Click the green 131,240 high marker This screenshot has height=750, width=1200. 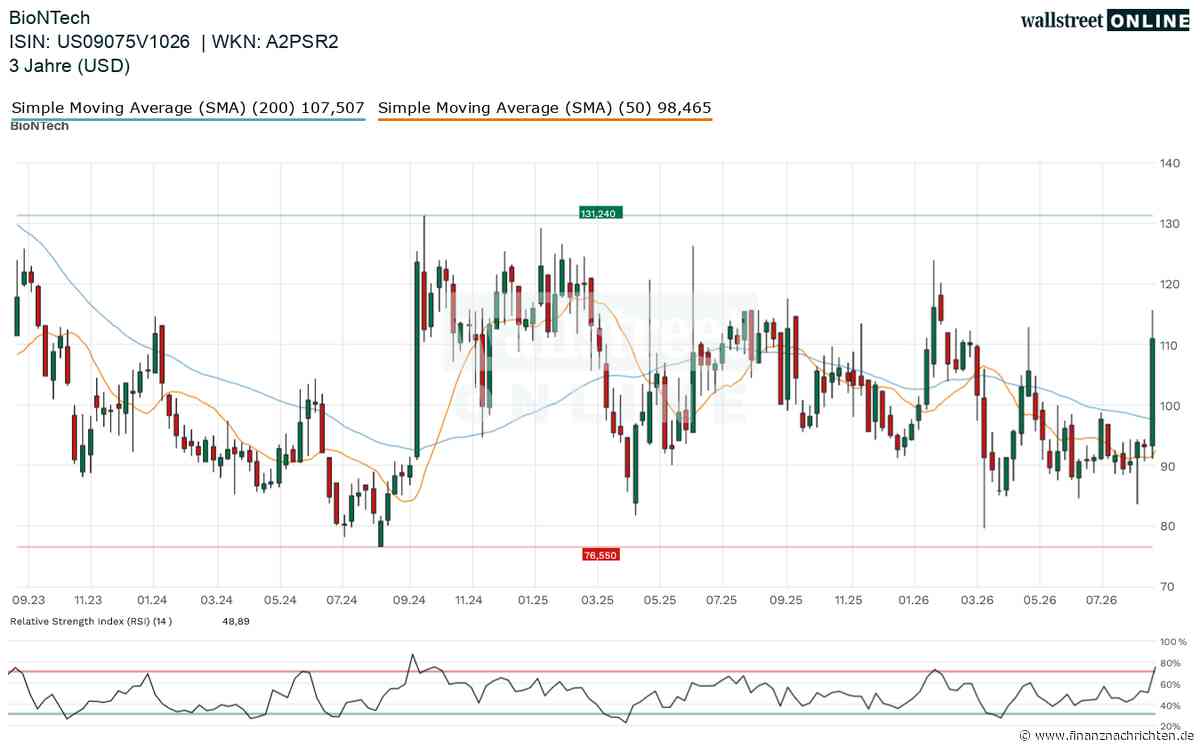click(x=601, y=213)
